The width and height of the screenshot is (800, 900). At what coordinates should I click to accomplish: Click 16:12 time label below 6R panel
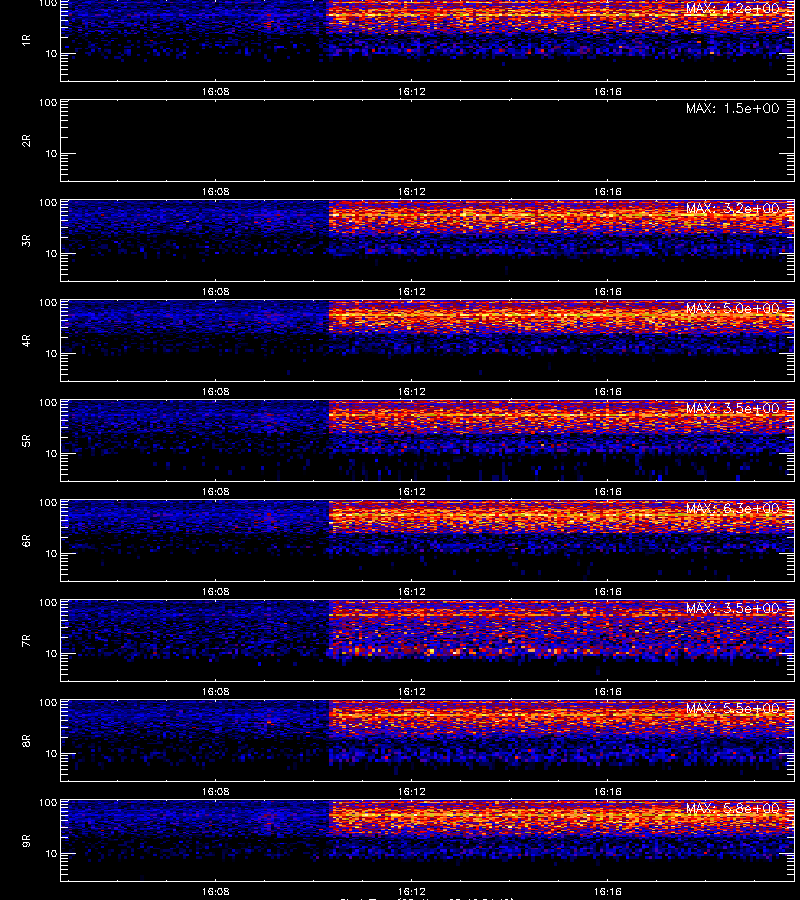pos(411,591)
